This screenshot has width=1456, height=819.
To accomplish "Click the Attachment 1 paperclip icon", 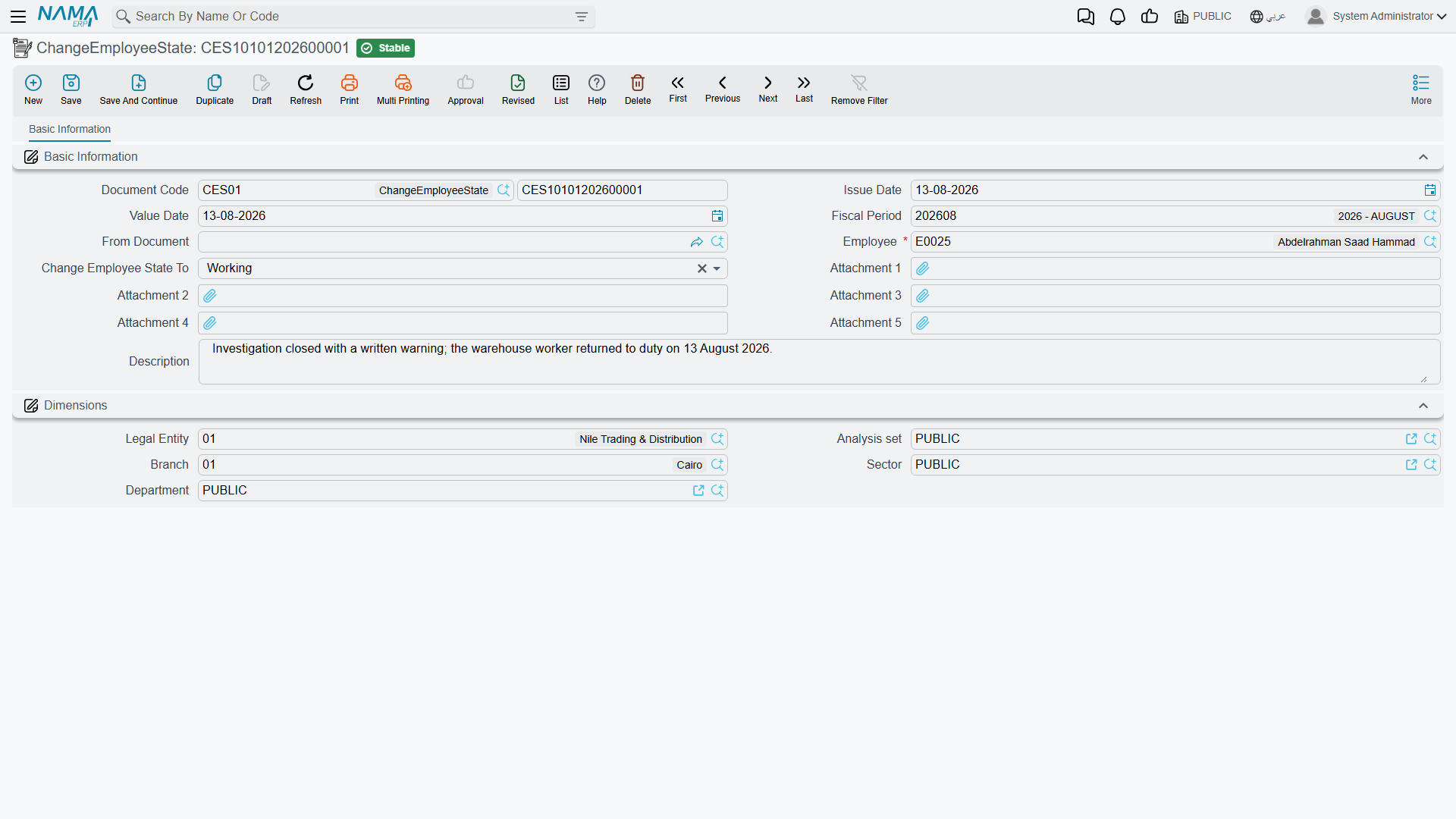I will pyautogui.click(x=923, y=268).
